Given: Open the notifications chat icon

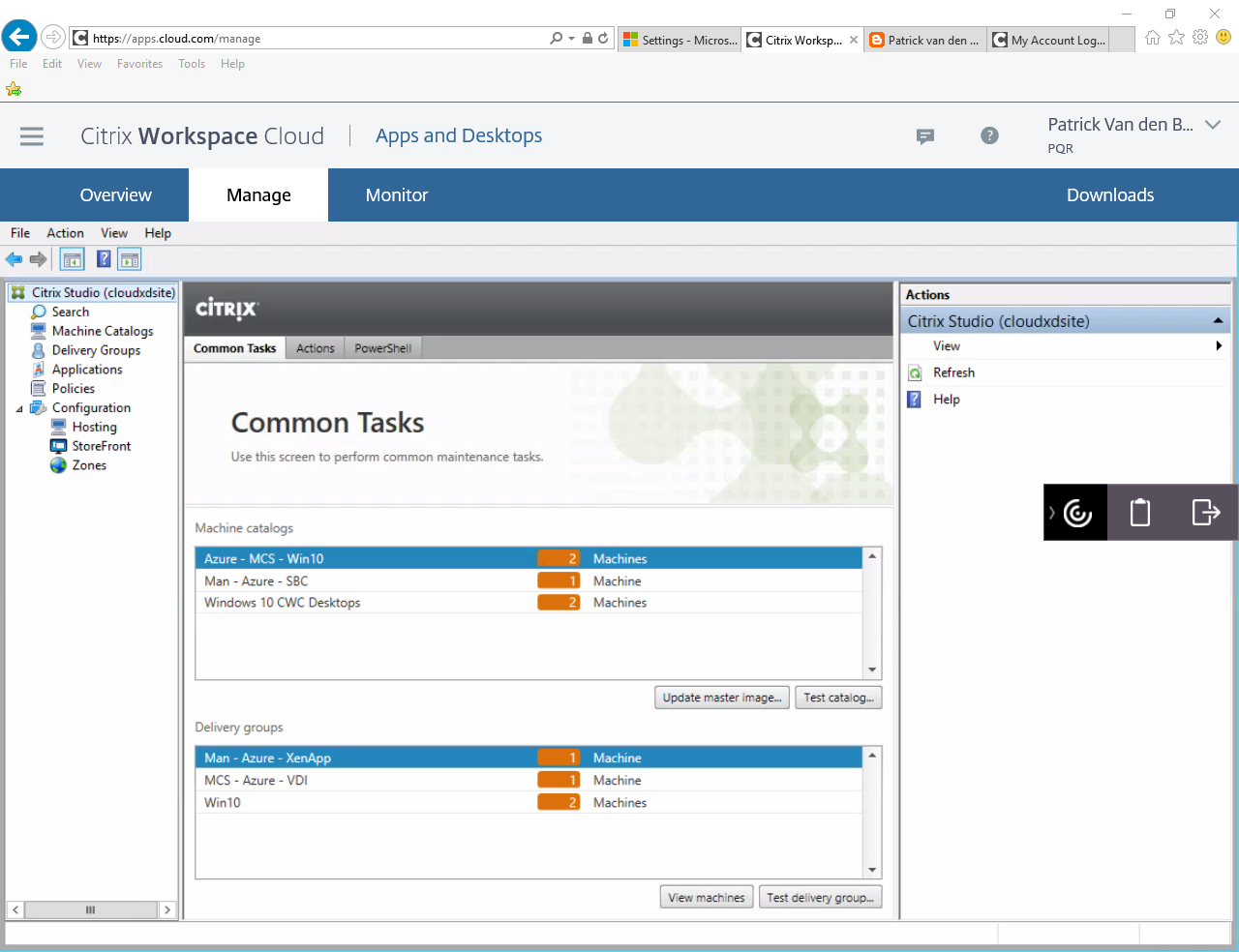Looking at the screenshot, I should 925,136.
